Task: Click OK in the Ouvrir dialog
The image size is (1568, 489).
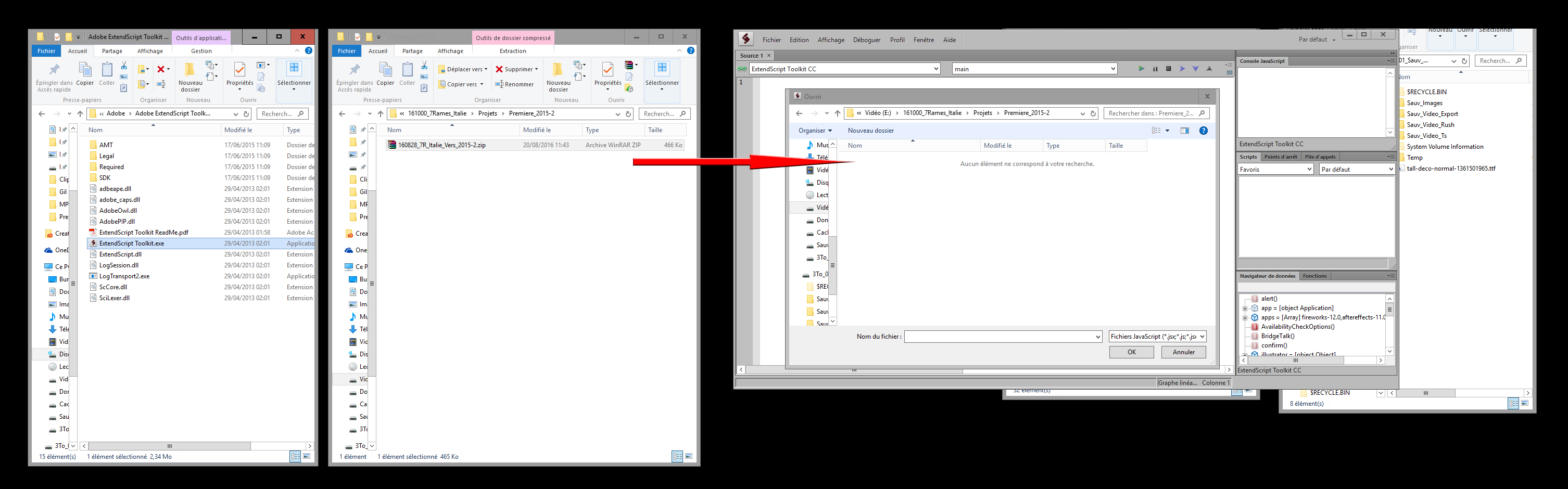Action: point(1131,352)
